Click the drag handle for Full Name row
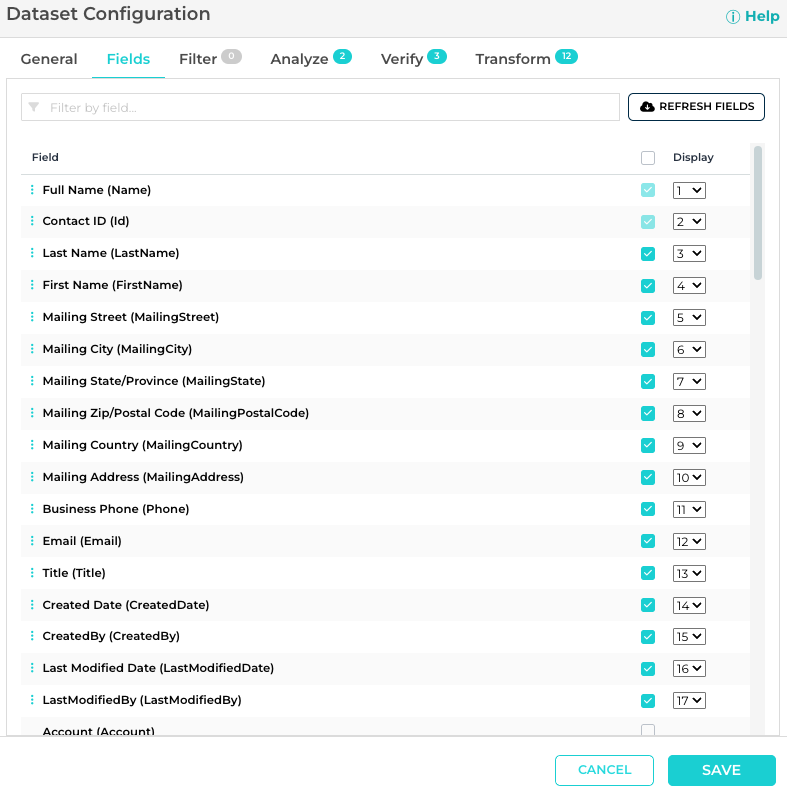787x794 pixels. [32, 189]
